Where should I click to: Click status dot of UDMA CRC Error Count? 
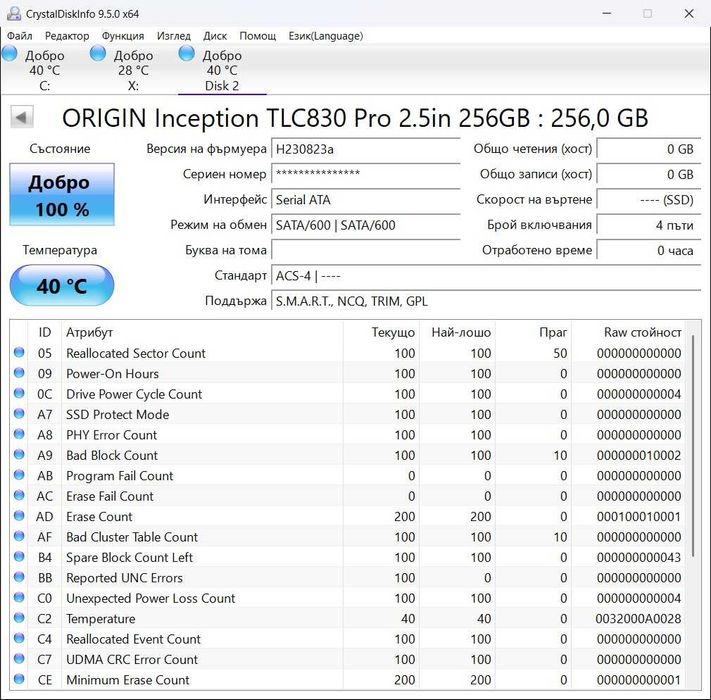[x=19, y=658]
